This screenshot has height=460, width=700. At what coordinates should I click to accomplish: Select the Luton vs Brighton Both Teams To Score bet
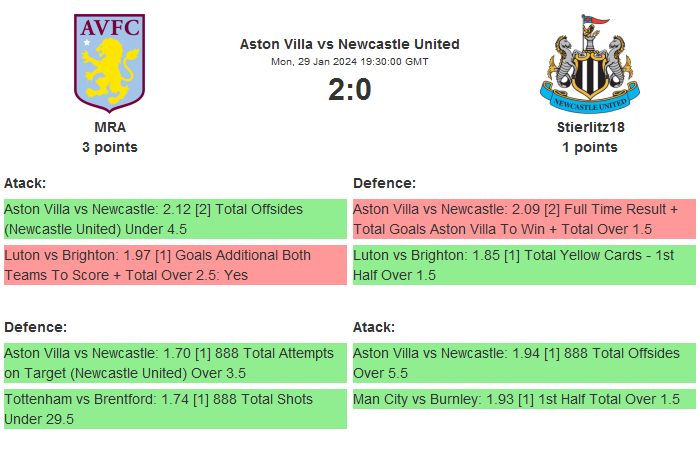pos(175,265)
